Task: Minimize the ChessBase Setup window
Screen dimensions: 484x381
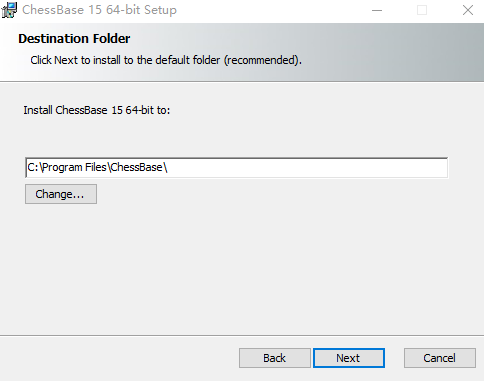Action: [377, 10]
